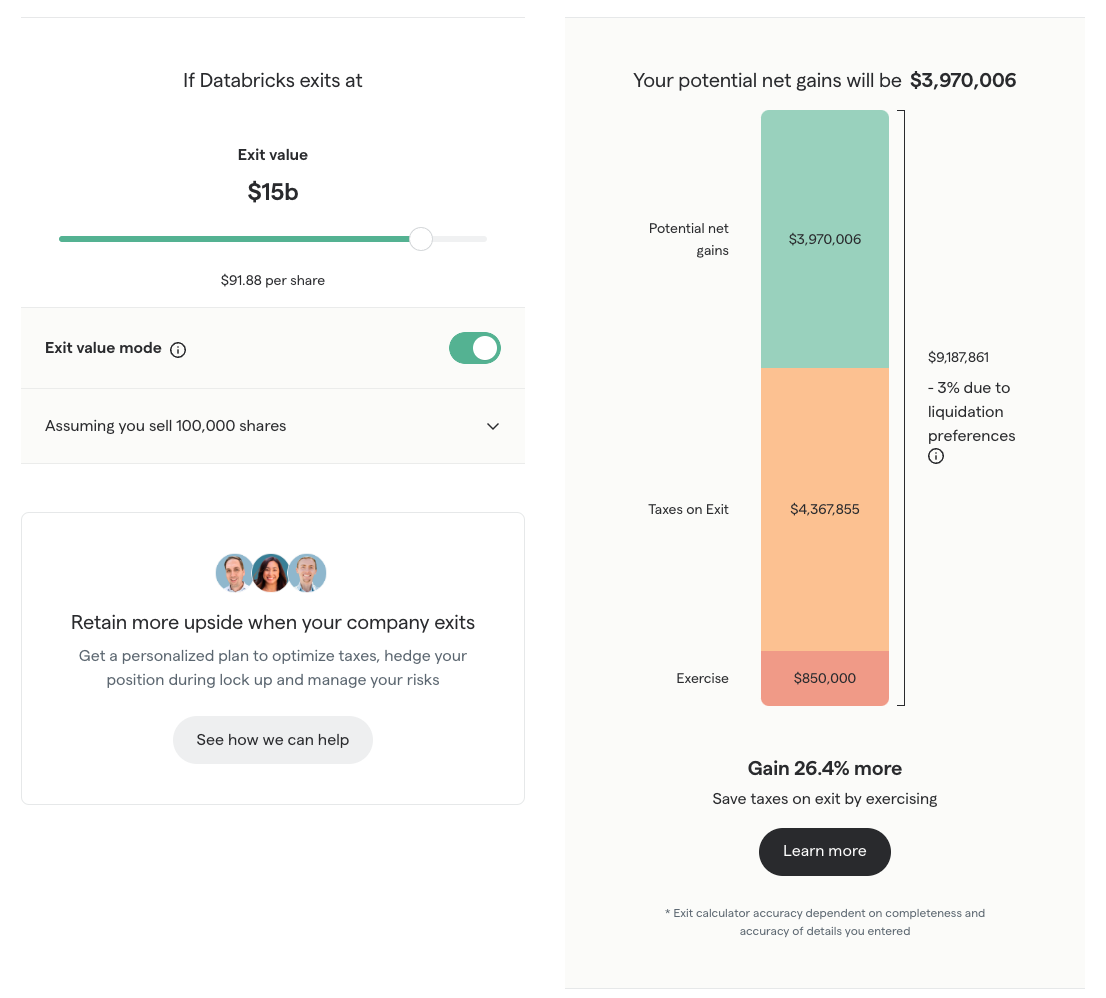Click the first advisor avatar photo
This screenshot has width=1106, height=998.
(x=234, y=573)
